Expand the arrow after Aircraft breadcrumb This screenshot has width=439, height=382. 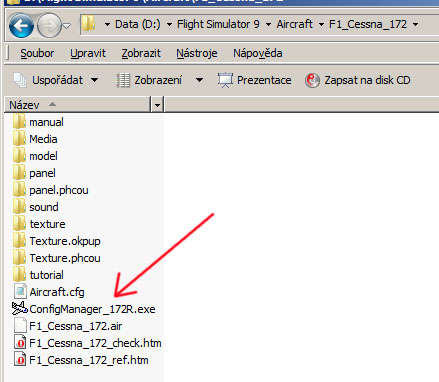pos(321,25)
